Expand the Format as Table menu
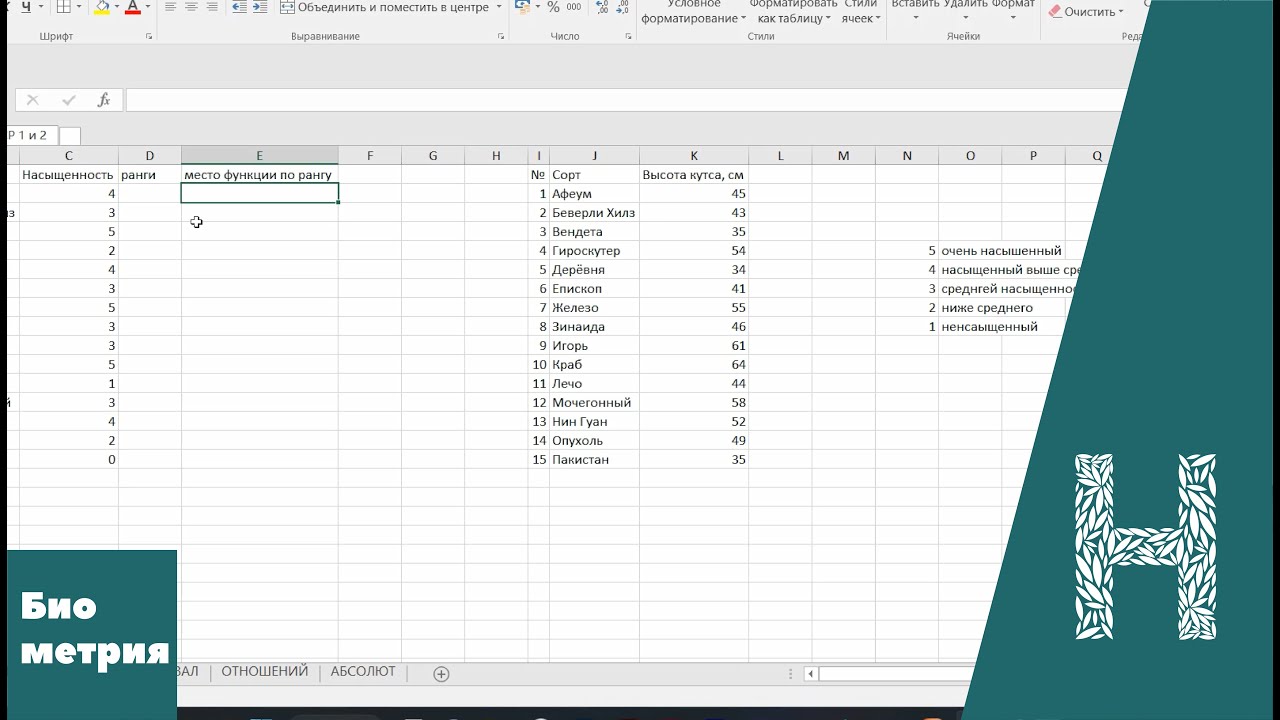This screenshot has height=720, width=1280. pos(794,12)
